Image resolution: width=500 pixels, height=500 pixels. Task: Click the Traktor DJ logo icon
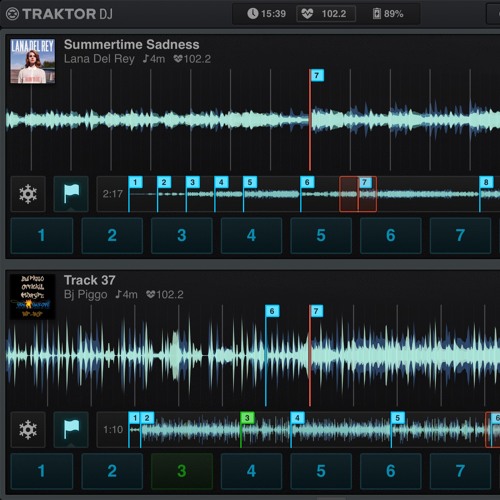[x=12, y=14]
